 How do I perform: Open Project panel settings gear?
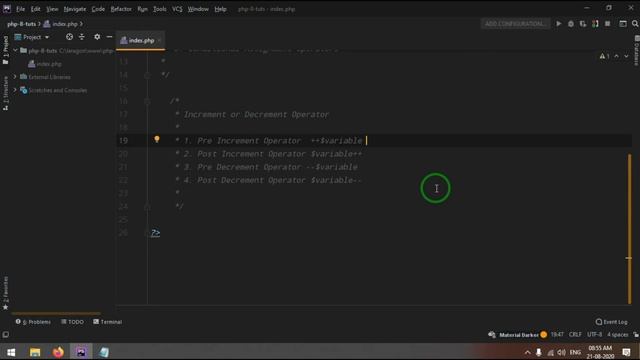pyautogui.click(x=97, y=37)
